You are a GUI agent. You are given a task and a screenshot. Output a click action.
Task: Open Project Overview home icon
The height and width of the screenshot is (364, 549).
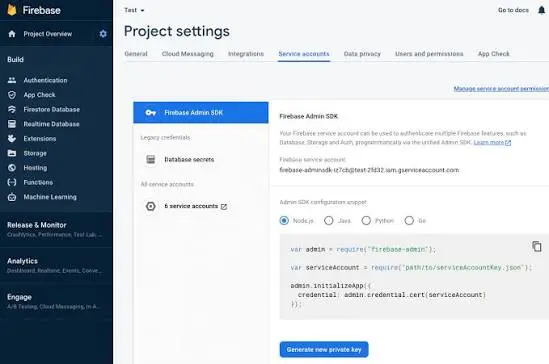tap(12, 34)
